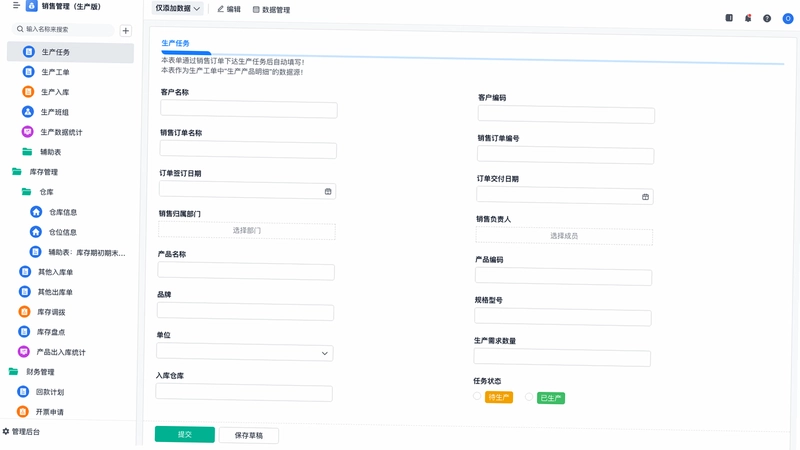Click the 生产班组 people icon
Screen dimensions: 800x450
(x=28, y=112)
